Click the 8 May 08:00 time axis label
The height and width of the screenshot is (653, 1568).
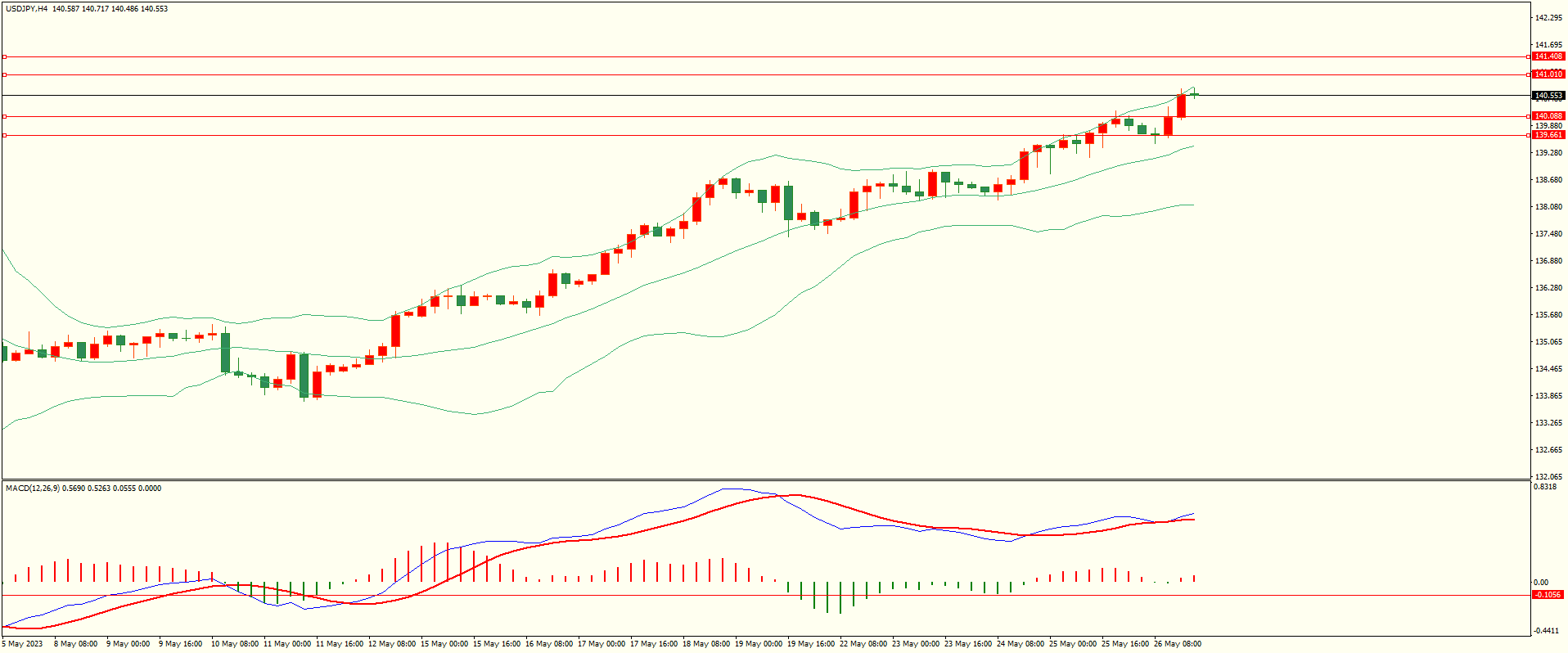point(75,644)
